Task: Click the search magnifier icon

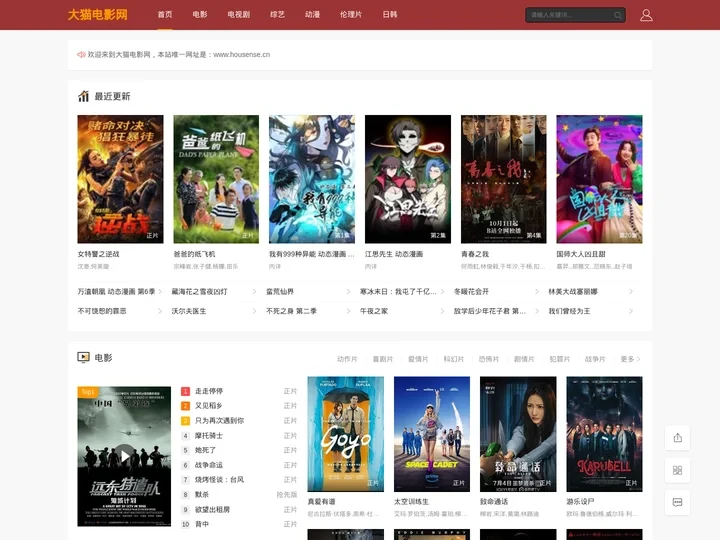Action: tap(618, 15)
